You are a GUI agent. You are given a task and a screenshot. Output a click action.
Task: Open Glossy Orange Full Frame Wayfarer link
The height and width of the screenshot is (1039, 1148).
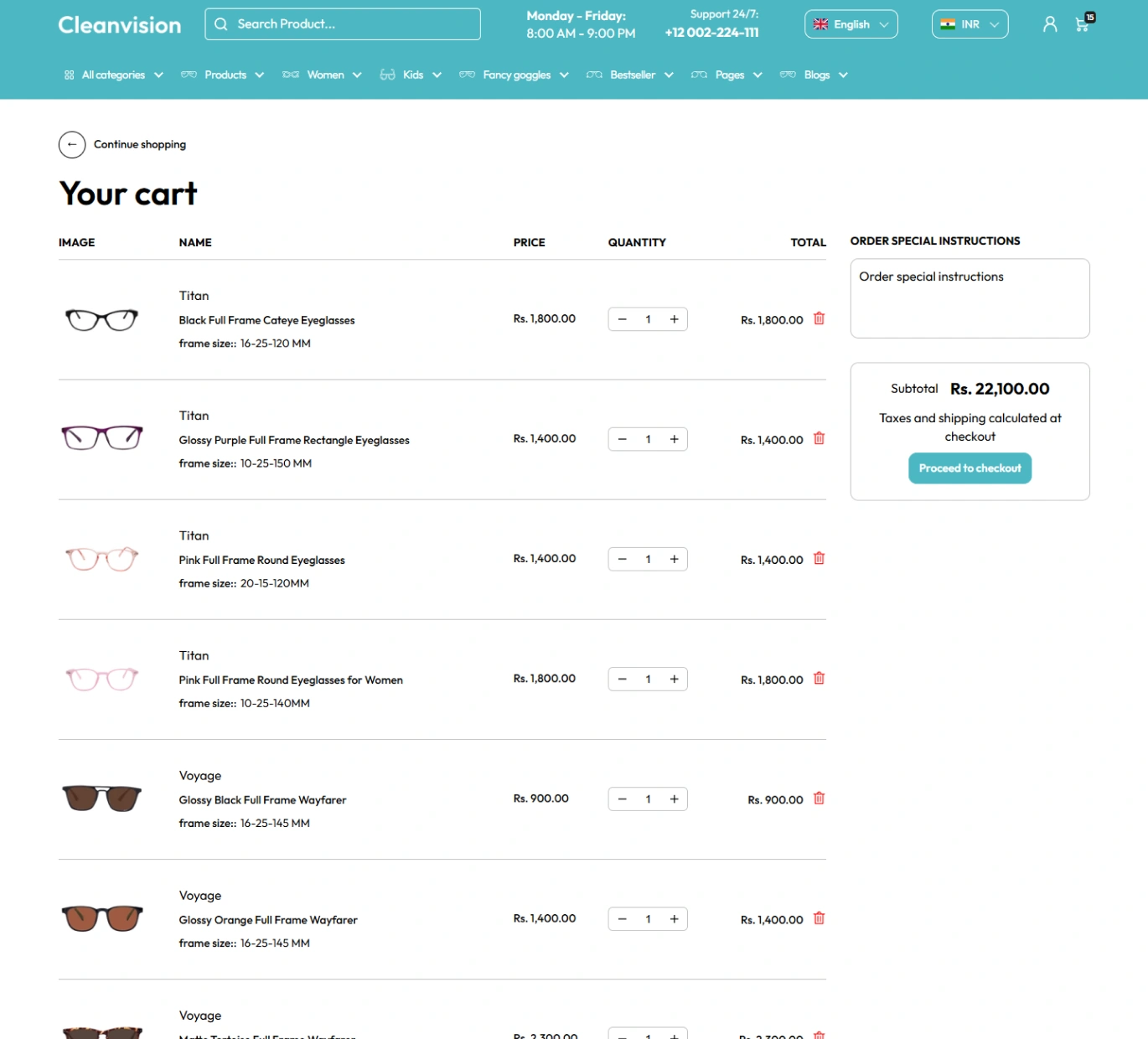268,919
